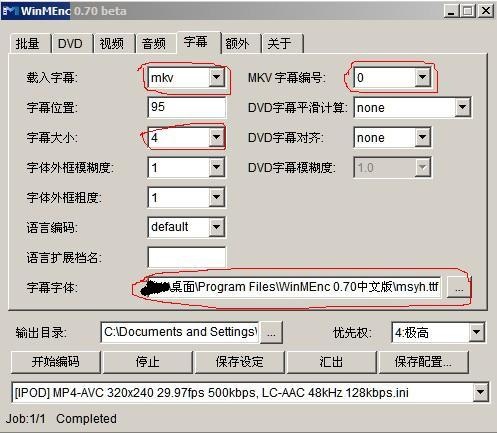The image size is (497, 433).
Task: Click the 保存设定 button
Action: click(240, 362)
